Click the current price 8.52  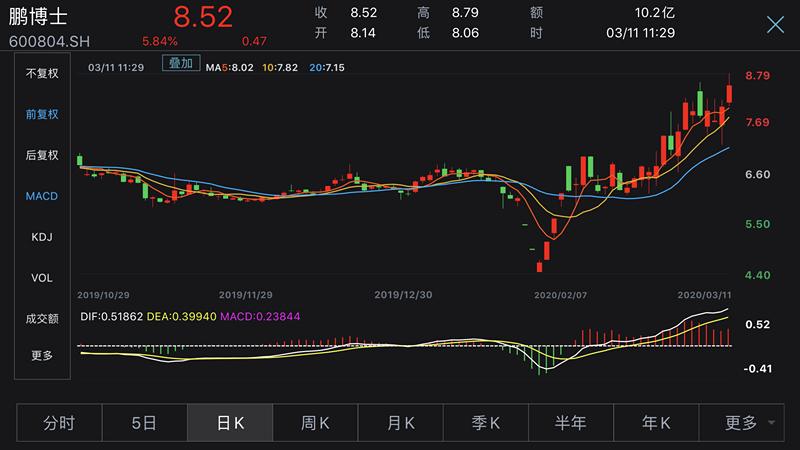coord(203,17)
